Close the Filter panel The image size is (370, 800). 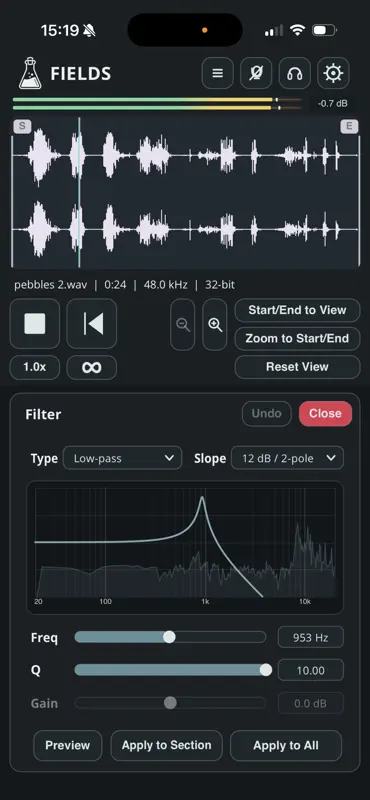pyautogui.click(x=325, y=414)
